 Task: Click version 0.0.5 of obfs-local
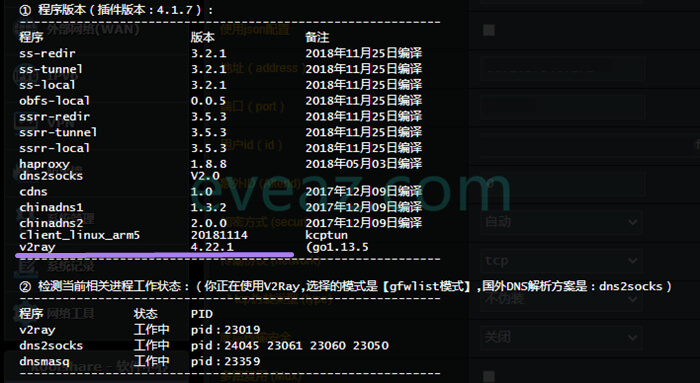click(208, 100)
